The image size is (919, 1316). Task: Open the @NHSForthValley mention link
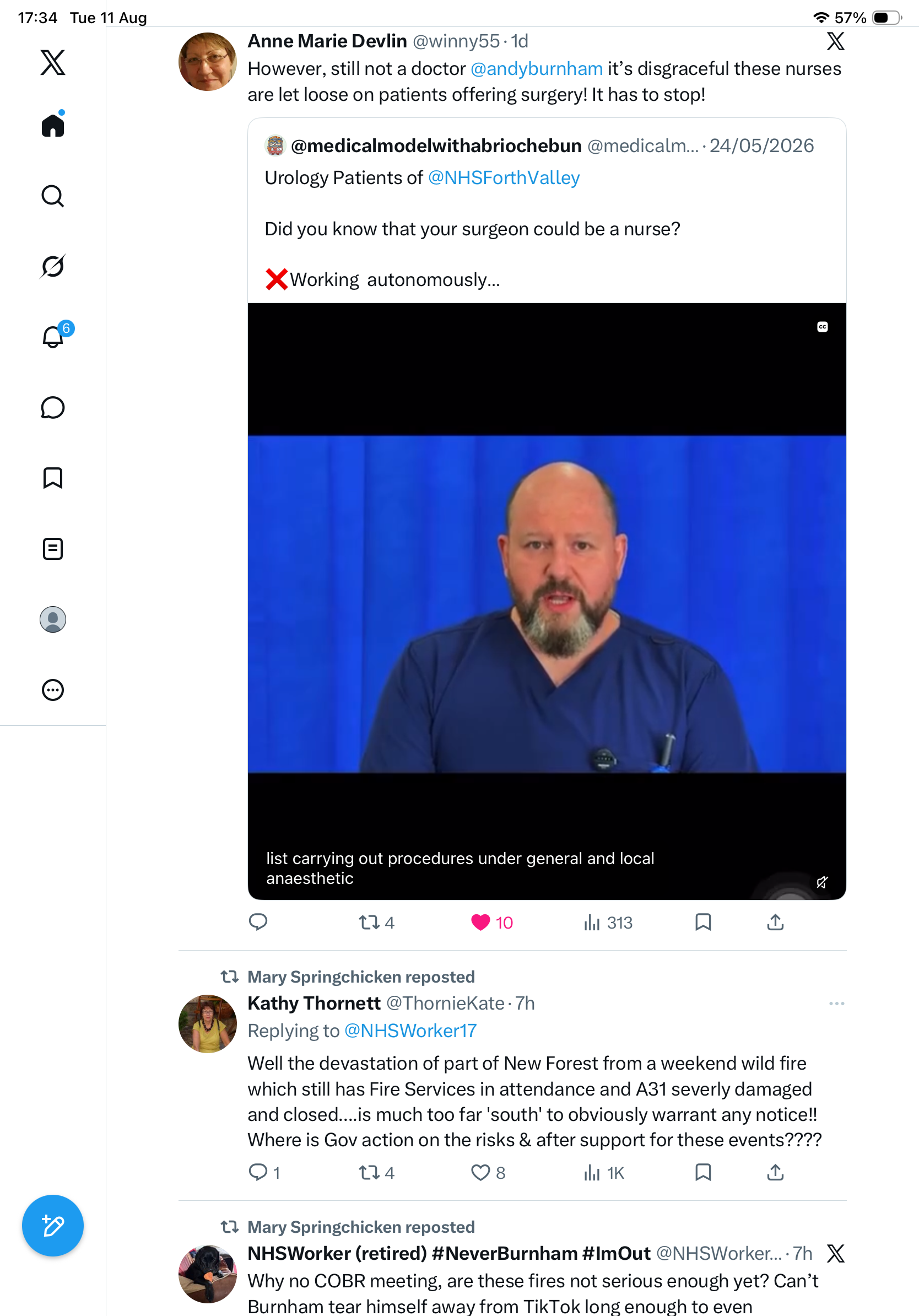(504, 177)
